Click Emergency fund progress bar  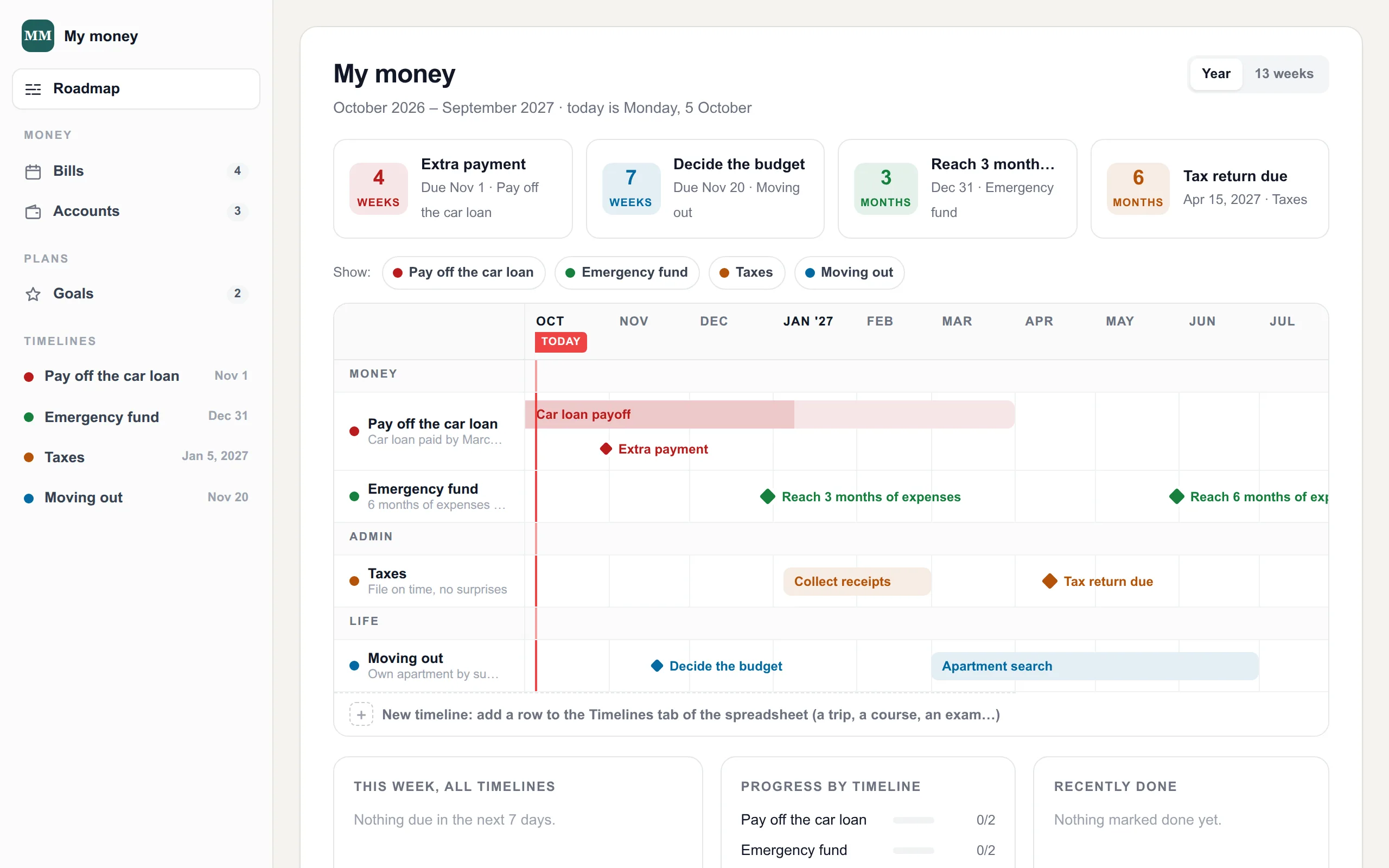pos(913,851)
